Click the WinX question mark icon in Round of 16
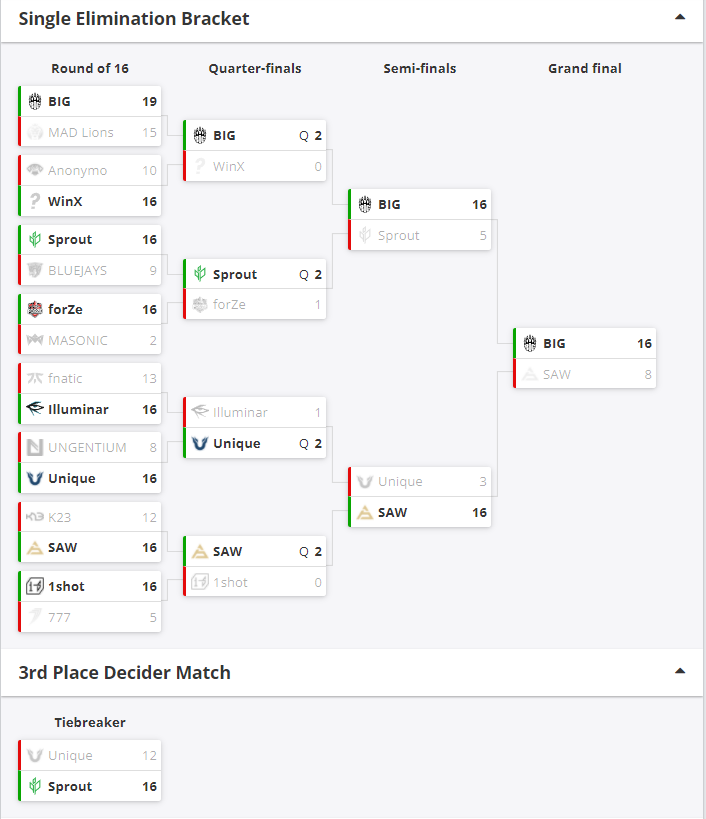The width and height of the screenshot is (706, 819). 34,201
